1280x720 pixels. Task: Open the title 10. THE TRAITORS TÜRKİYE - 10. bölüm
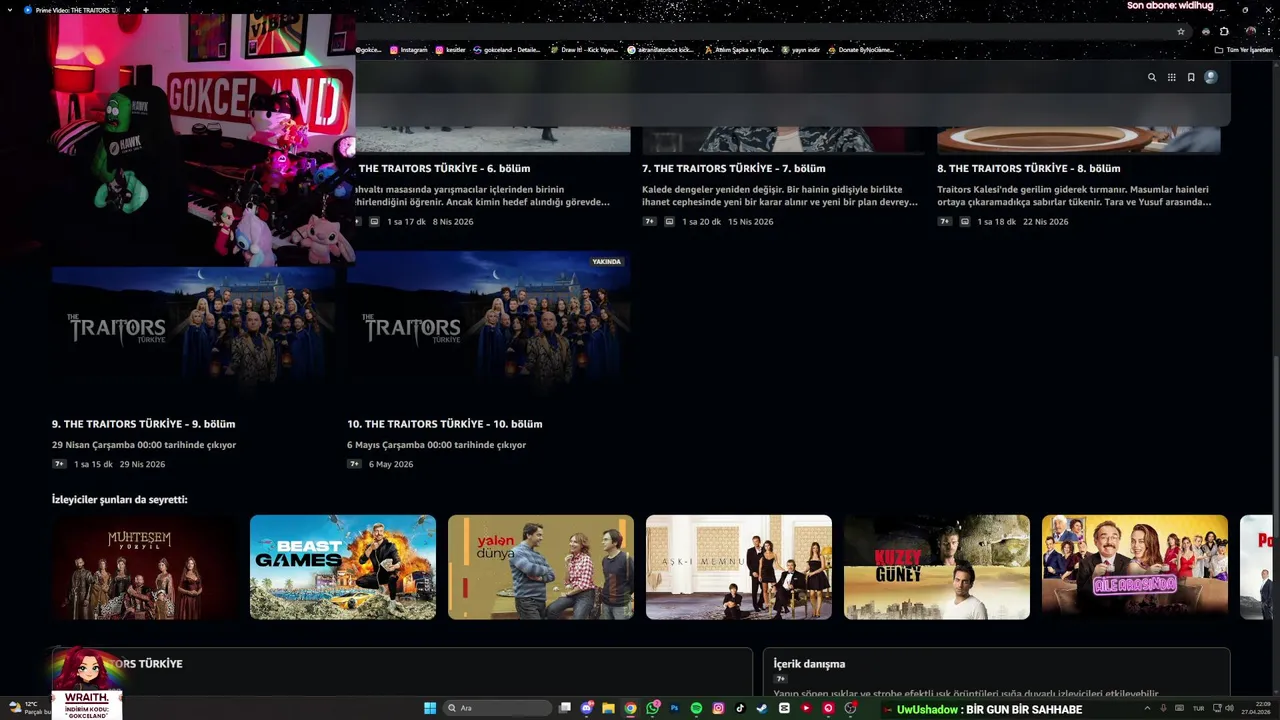pyautogui.click(x=445, y=424)
